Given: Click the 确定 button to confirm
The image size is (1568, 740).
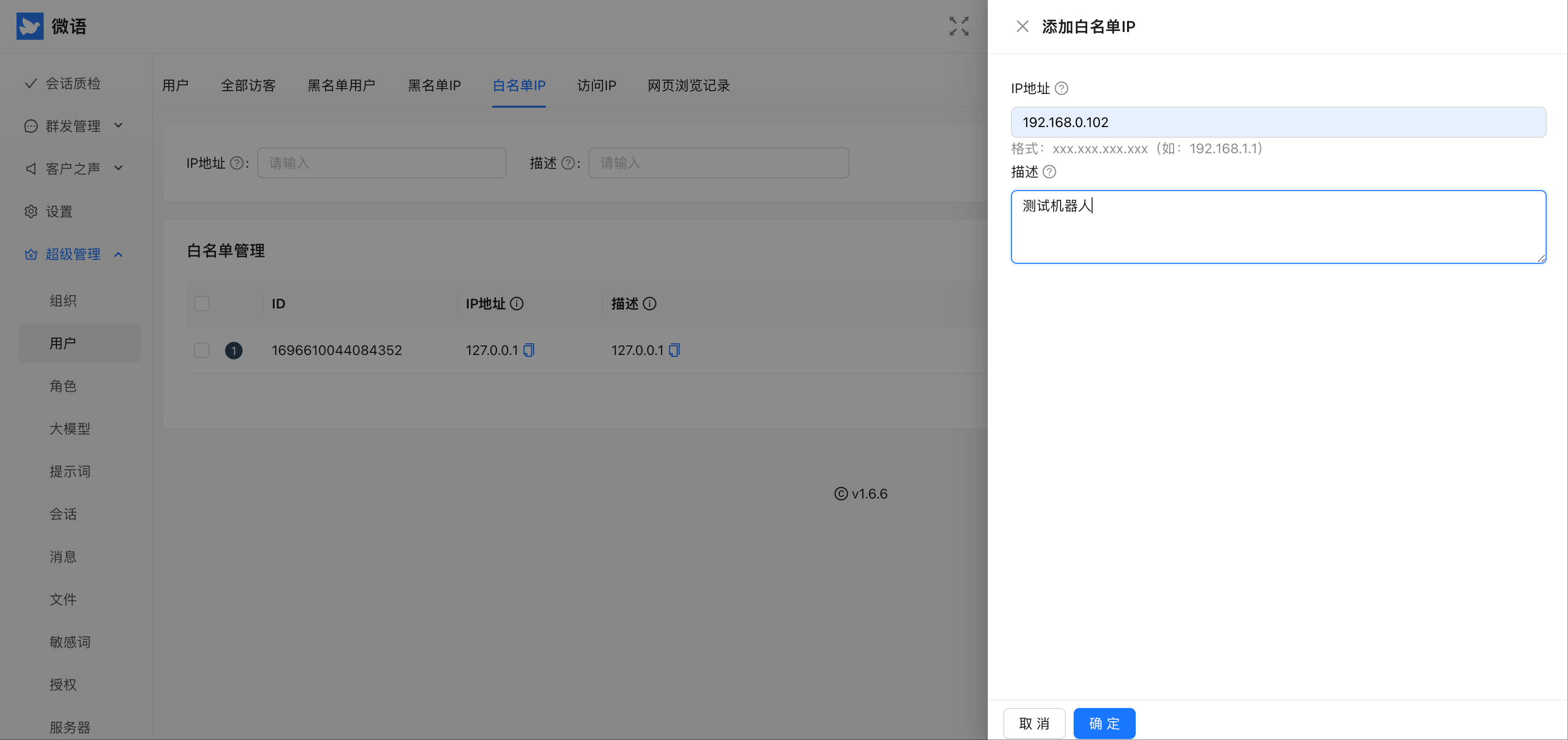Looking at the screenshot, I should 1104,724.
